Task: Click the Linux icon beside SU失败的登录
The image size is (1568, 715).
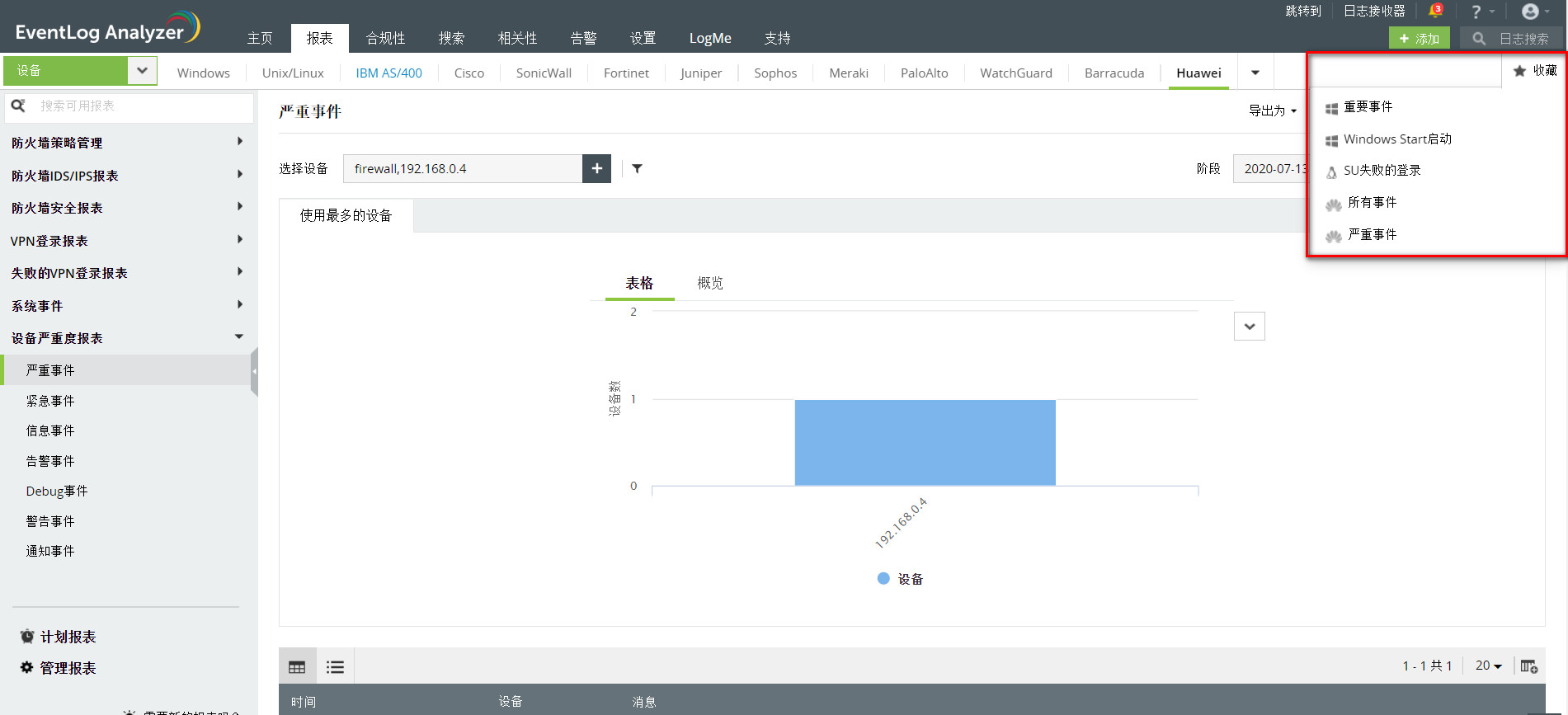Action: [x=1331, y=172]
